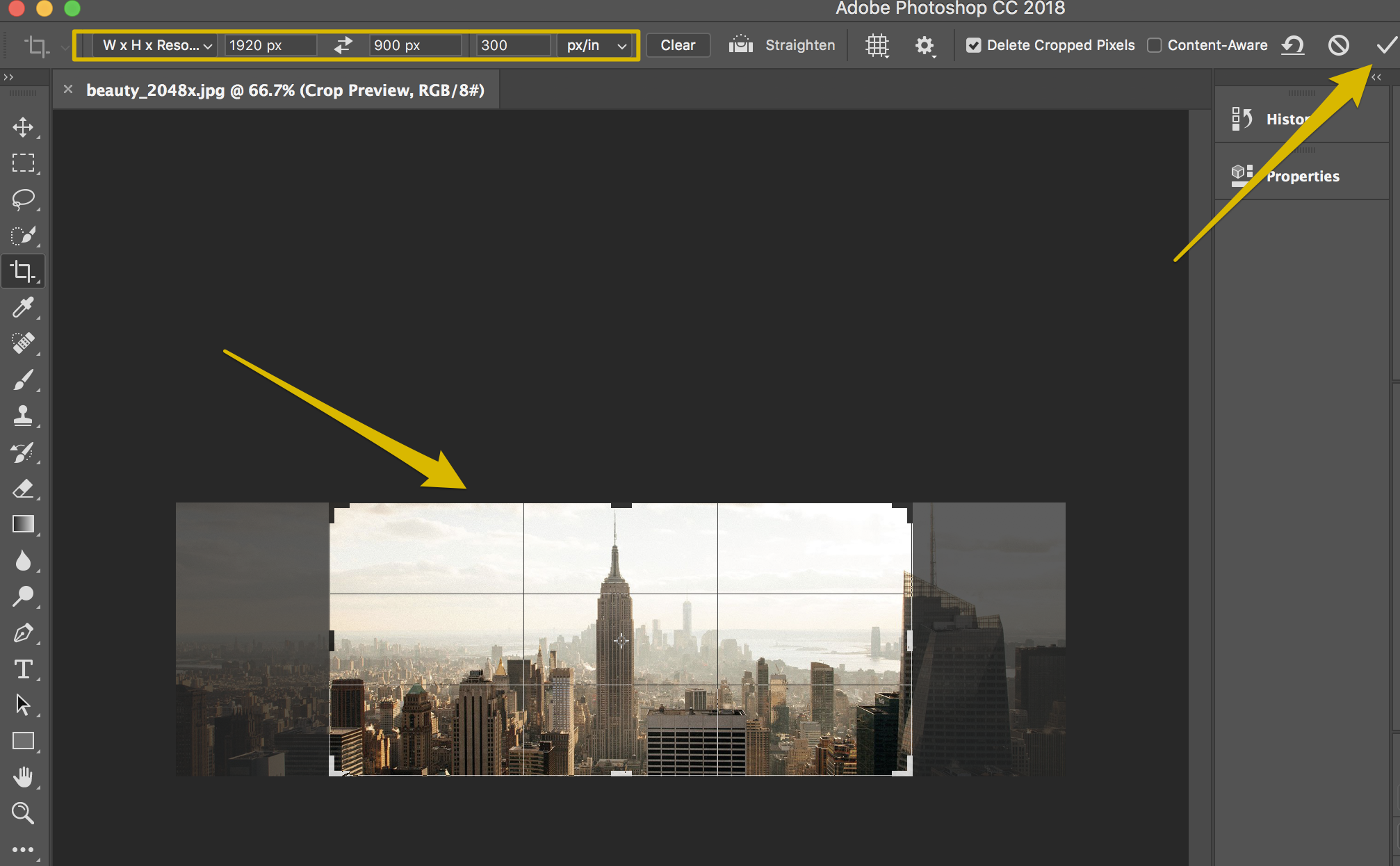Select the Hand tool
This screenshot has width=1400, height=866.
click(23, 777)
